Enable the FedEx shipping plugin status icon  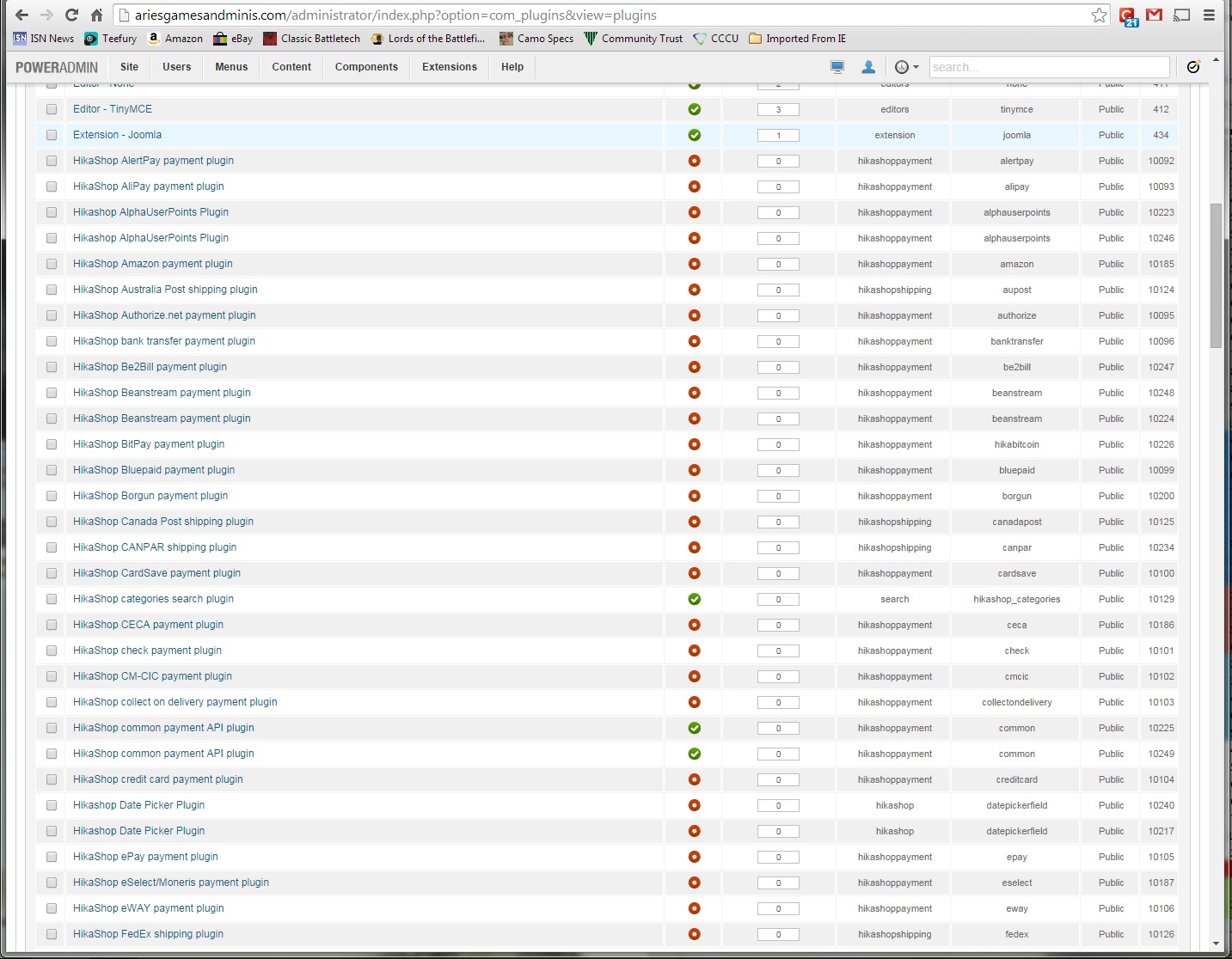point(695,934)
